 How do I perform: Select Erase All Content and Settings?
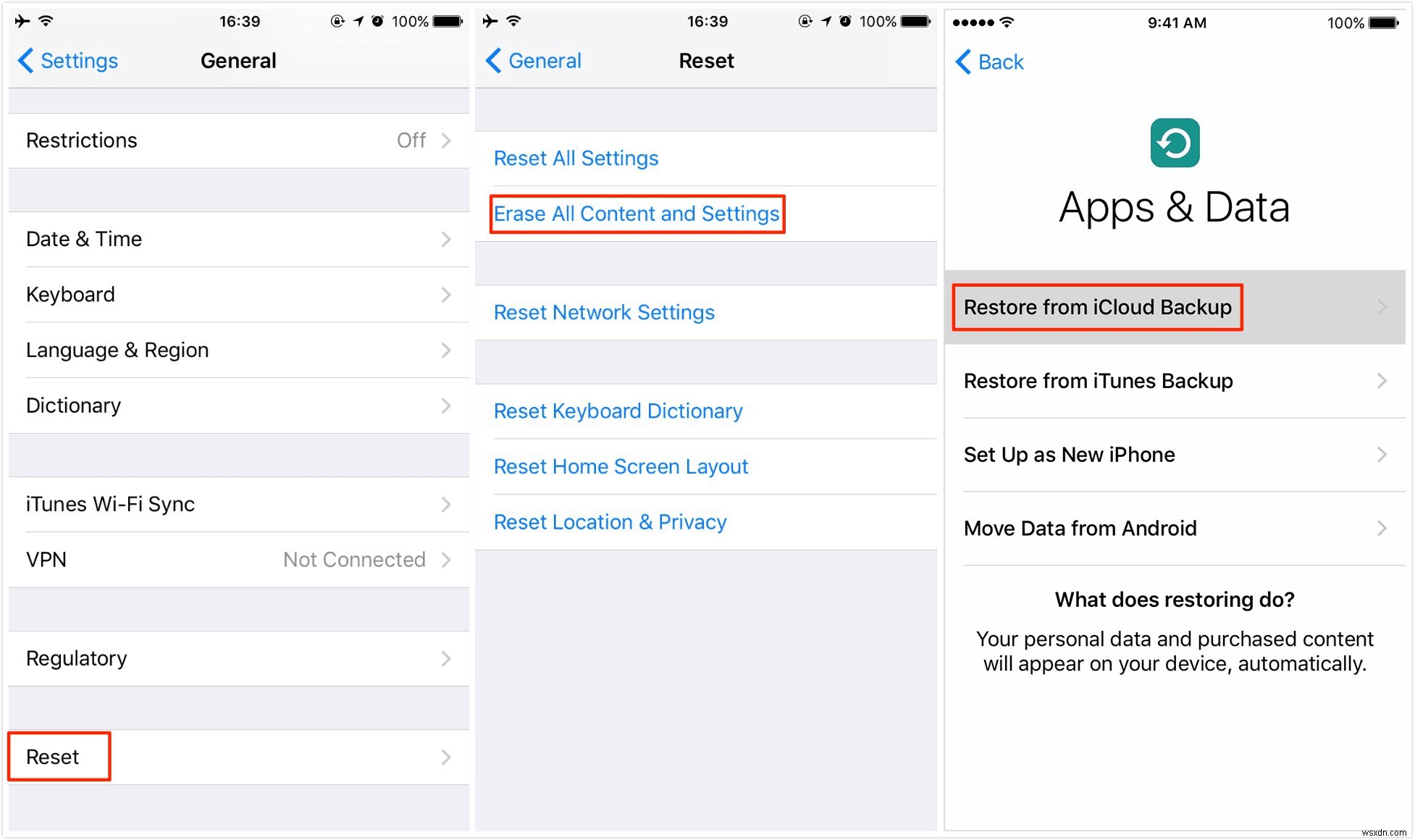pos(636,213)
